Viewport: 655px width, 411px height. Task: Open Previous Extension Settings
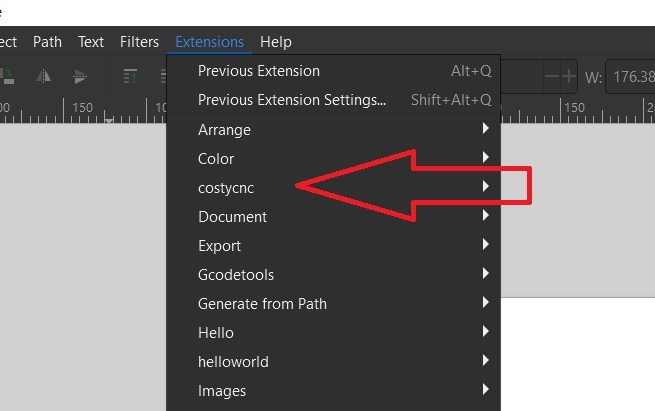tap(291, 100)
